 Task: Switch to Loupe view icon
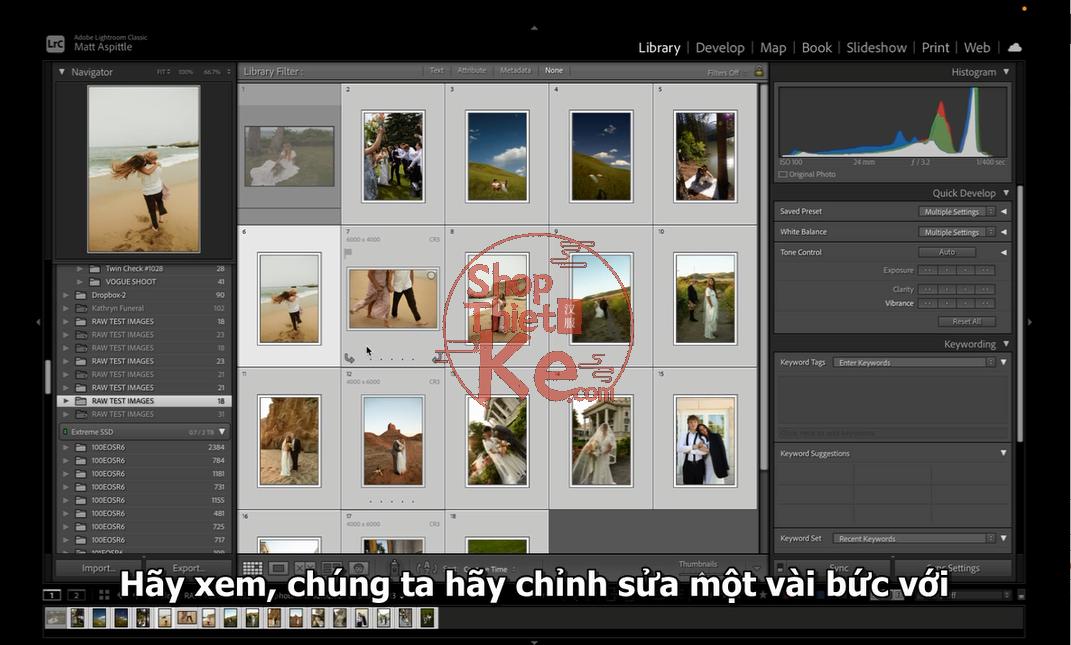[279, 568]
